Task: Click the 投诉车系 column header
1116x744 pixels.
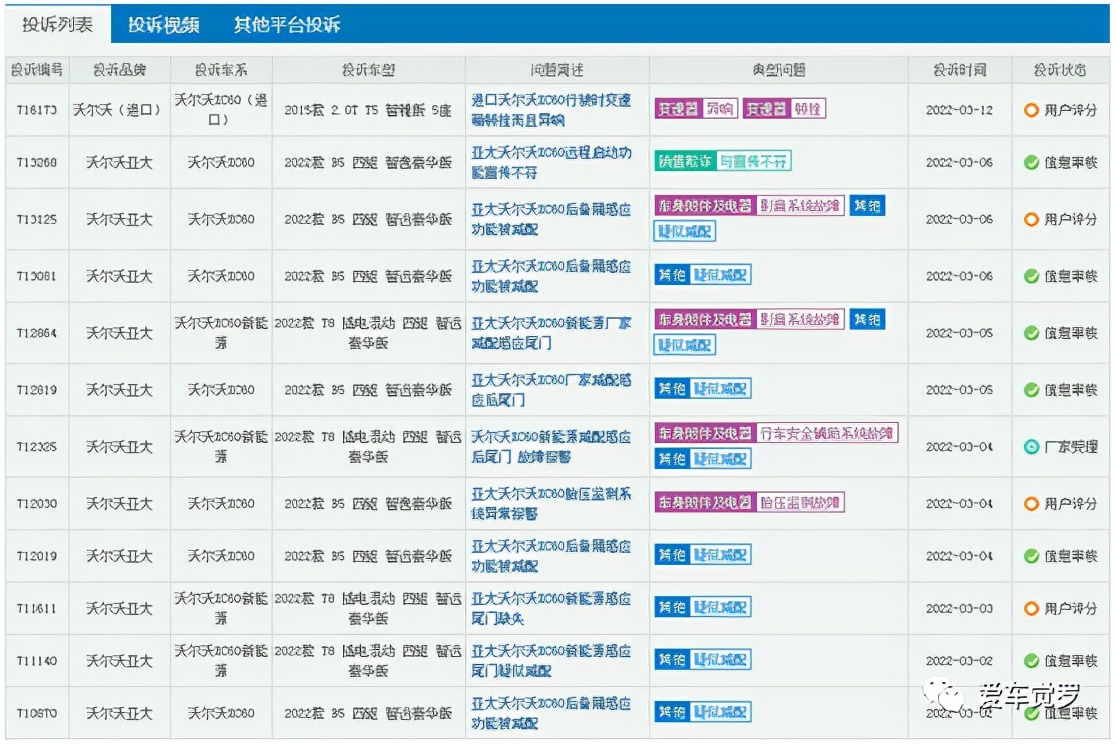Action: (221, 70)
